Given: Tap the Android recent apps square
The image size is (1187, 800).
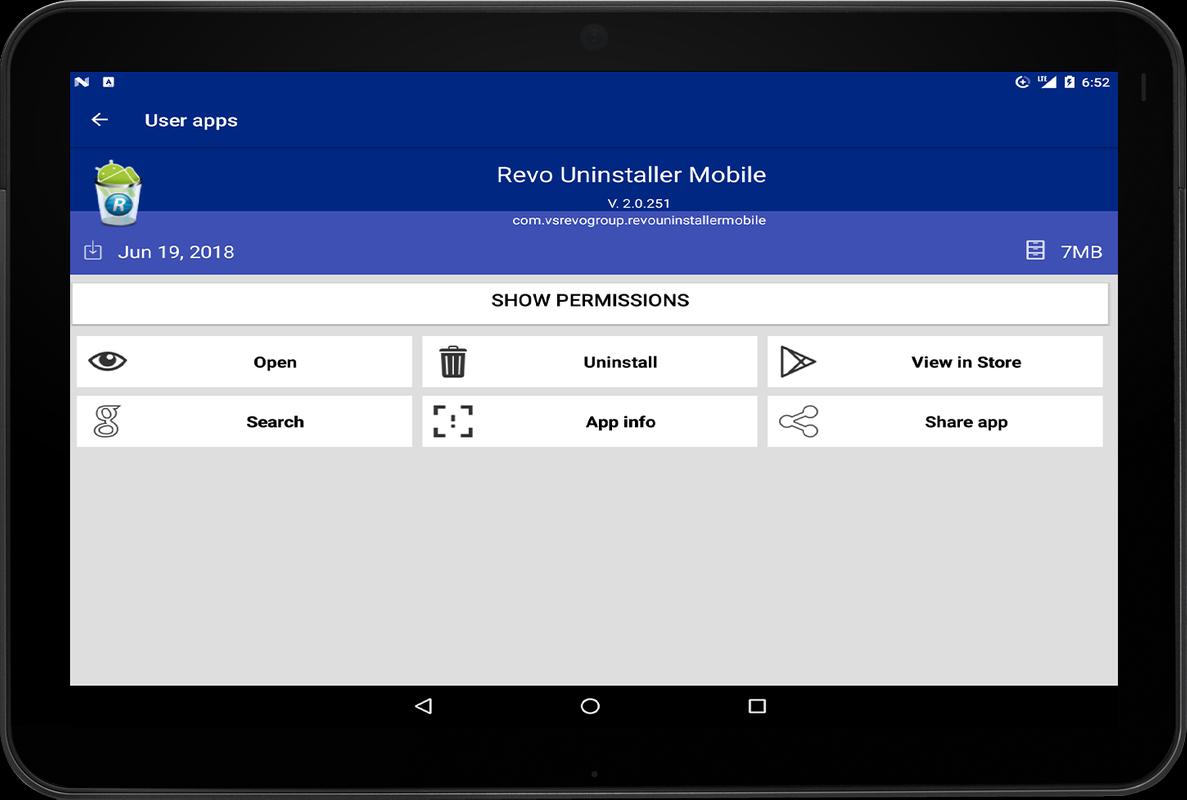Looking at the screenshot, I should click(757, 706).
